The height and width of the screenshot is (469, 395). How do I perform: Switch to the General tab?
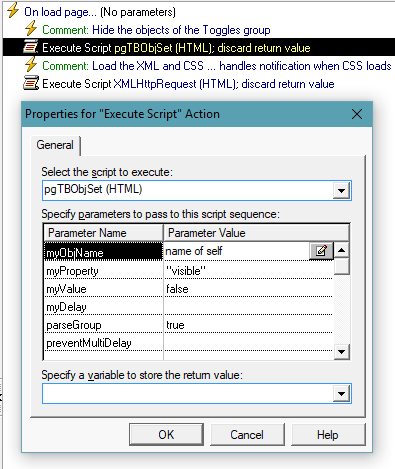(55, 145)
